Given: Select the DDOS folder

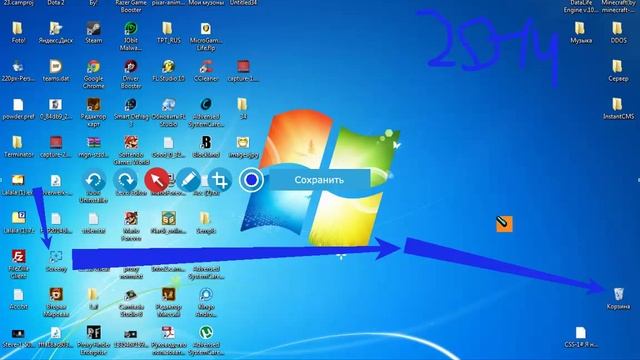Looking at the screenshot, I should [618, 33].
